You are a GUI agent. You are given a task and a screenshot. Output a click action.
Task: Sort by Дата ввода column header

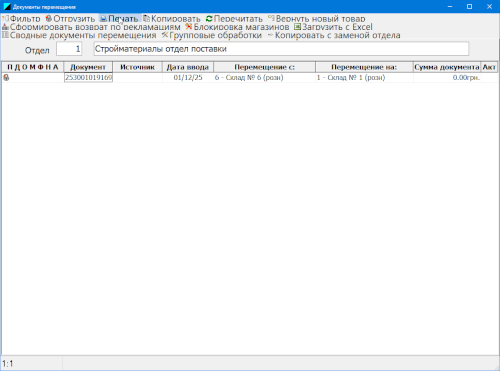pyautogui.click(x=188, y=67)
